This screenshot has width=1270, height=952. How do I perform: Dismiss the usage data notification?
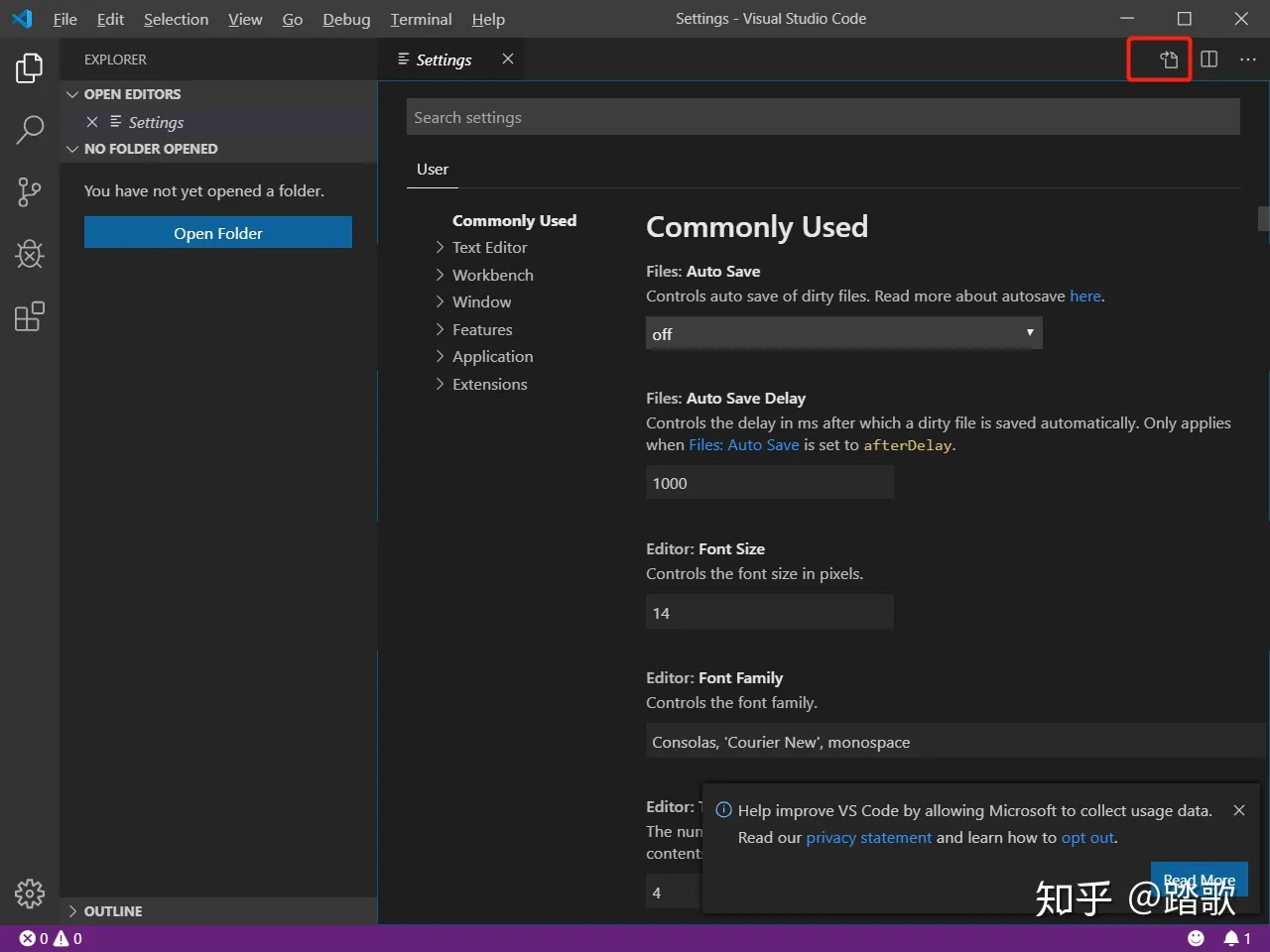click(1238, 810)
